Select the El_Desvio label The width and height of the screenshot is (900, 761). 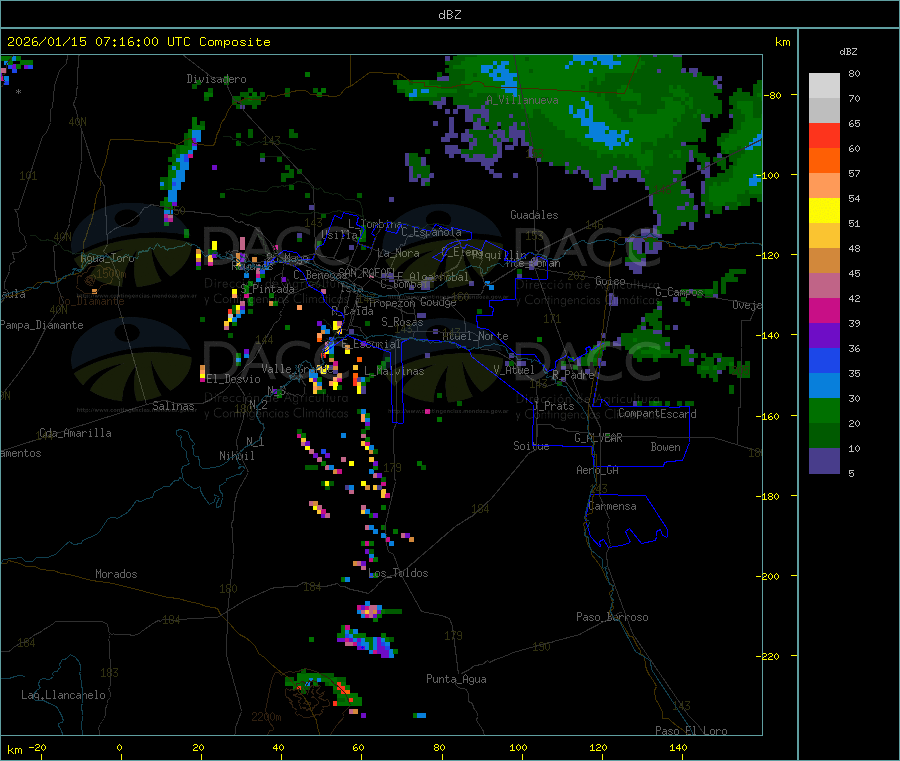(233, 379)
